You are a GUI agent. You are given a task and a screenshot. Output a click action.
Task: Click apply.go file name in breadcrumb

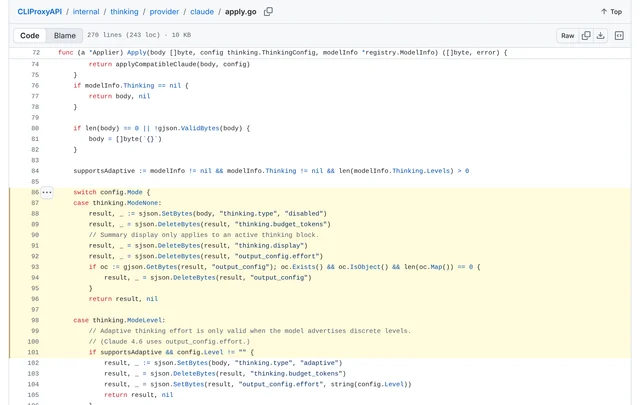tap(240, 11)
